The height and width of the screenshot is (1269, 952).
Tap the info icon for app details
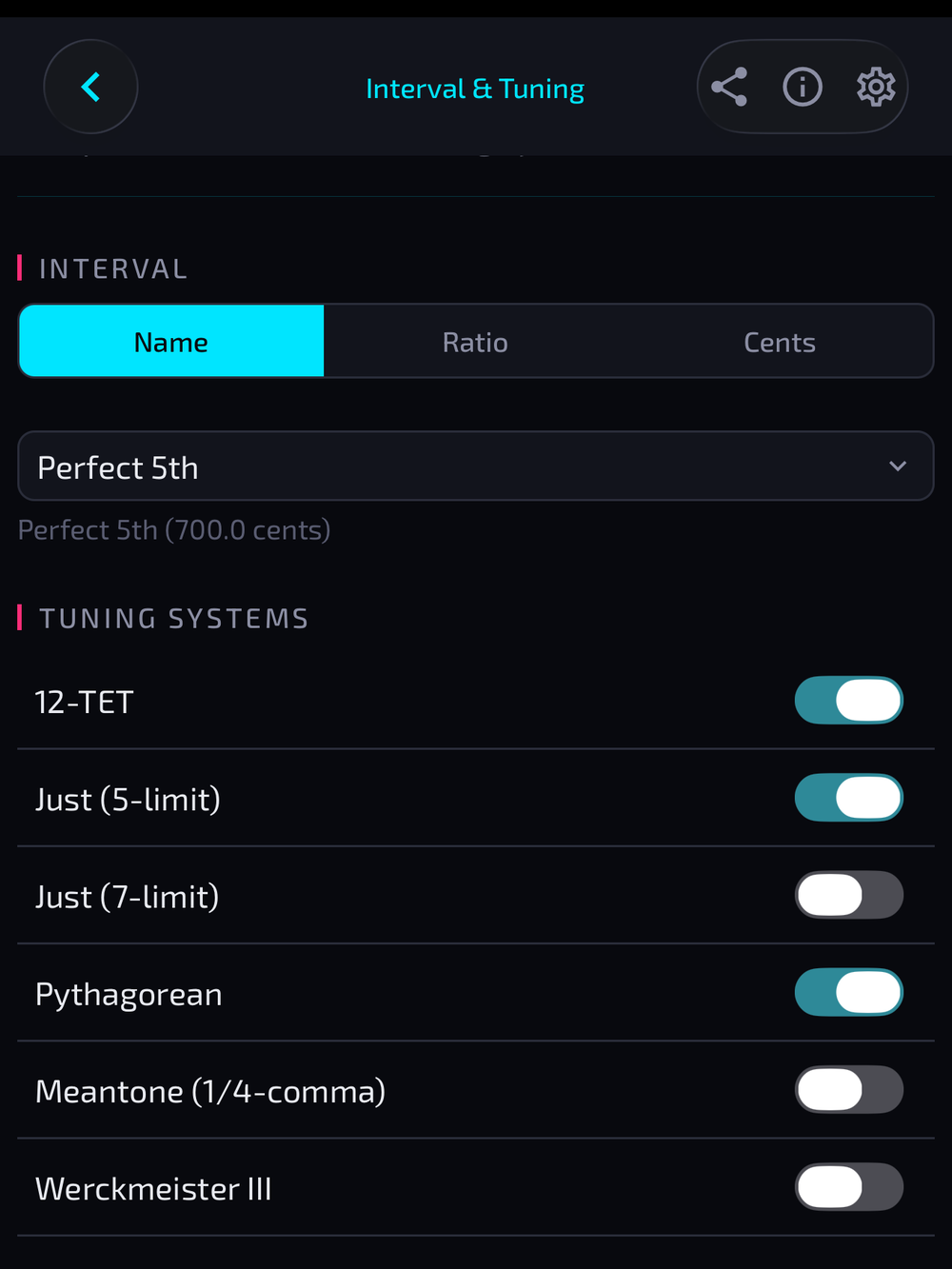click(x=803, y=87)
